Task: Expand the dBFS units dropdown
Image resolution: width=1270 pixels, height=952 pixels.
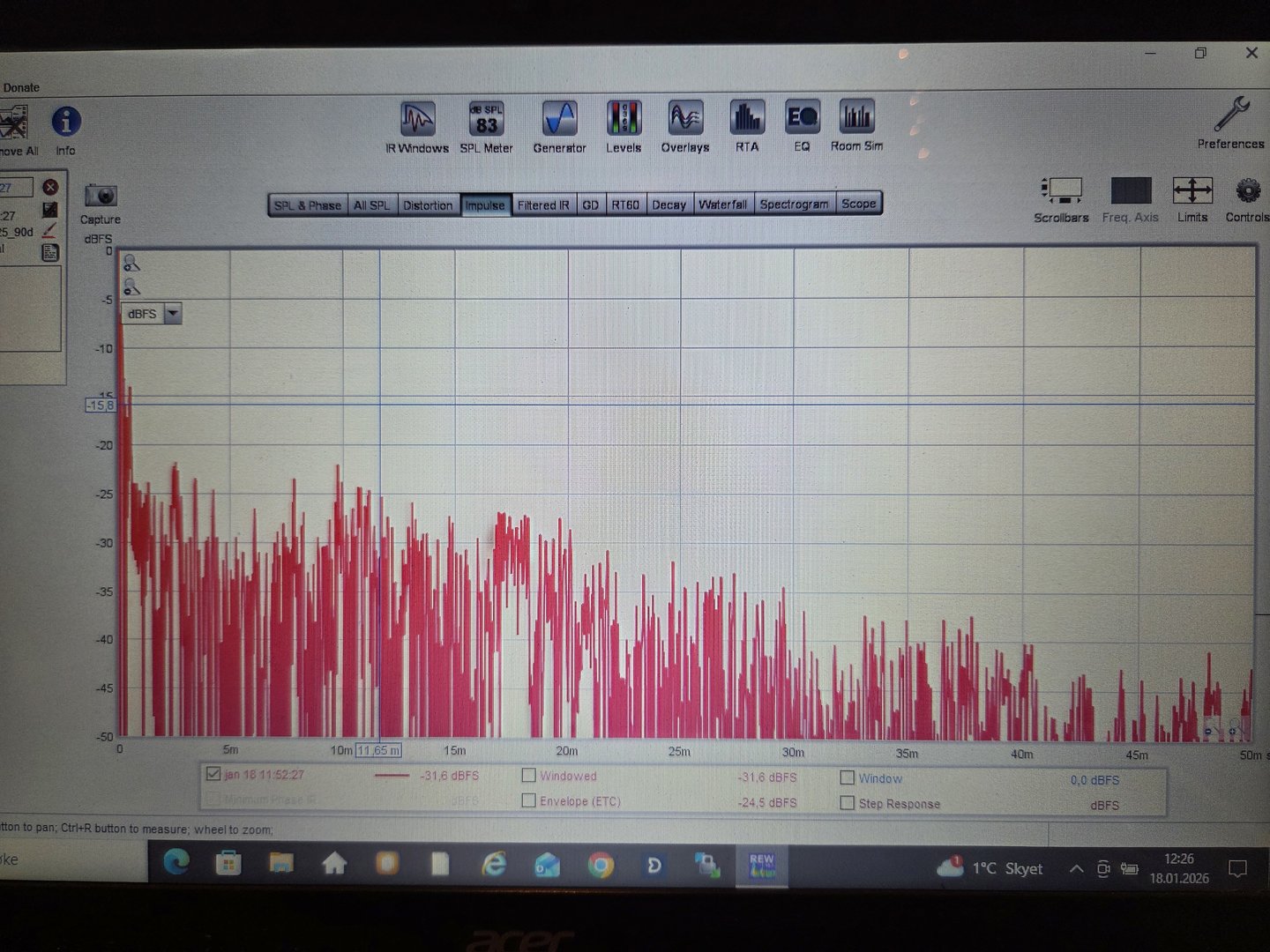Action: 173,314
